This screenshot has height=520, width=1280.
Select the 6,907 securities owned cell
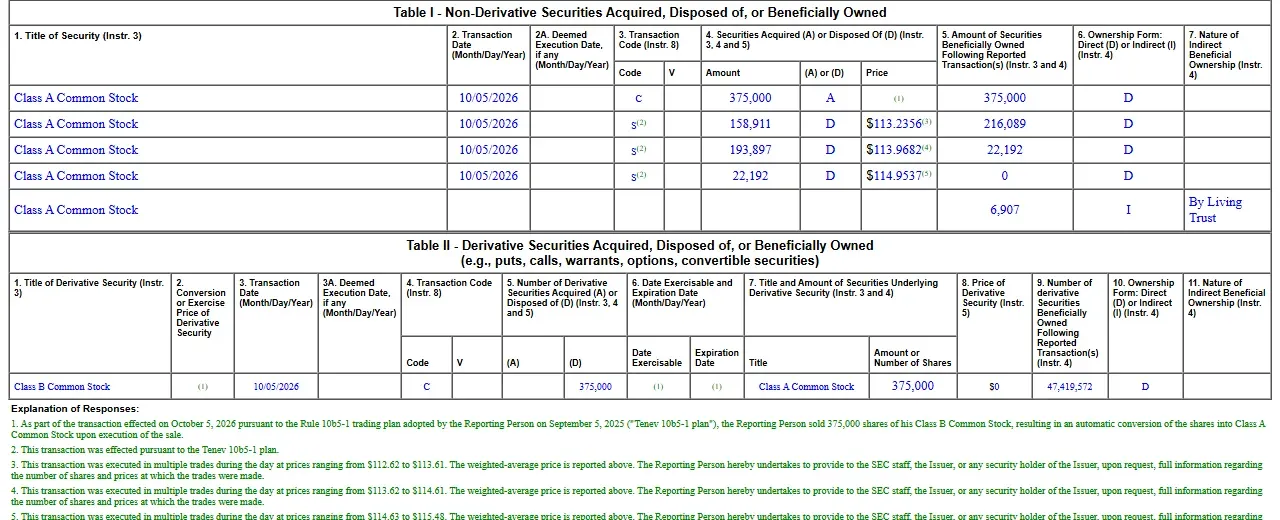[x=1005, y=210]
